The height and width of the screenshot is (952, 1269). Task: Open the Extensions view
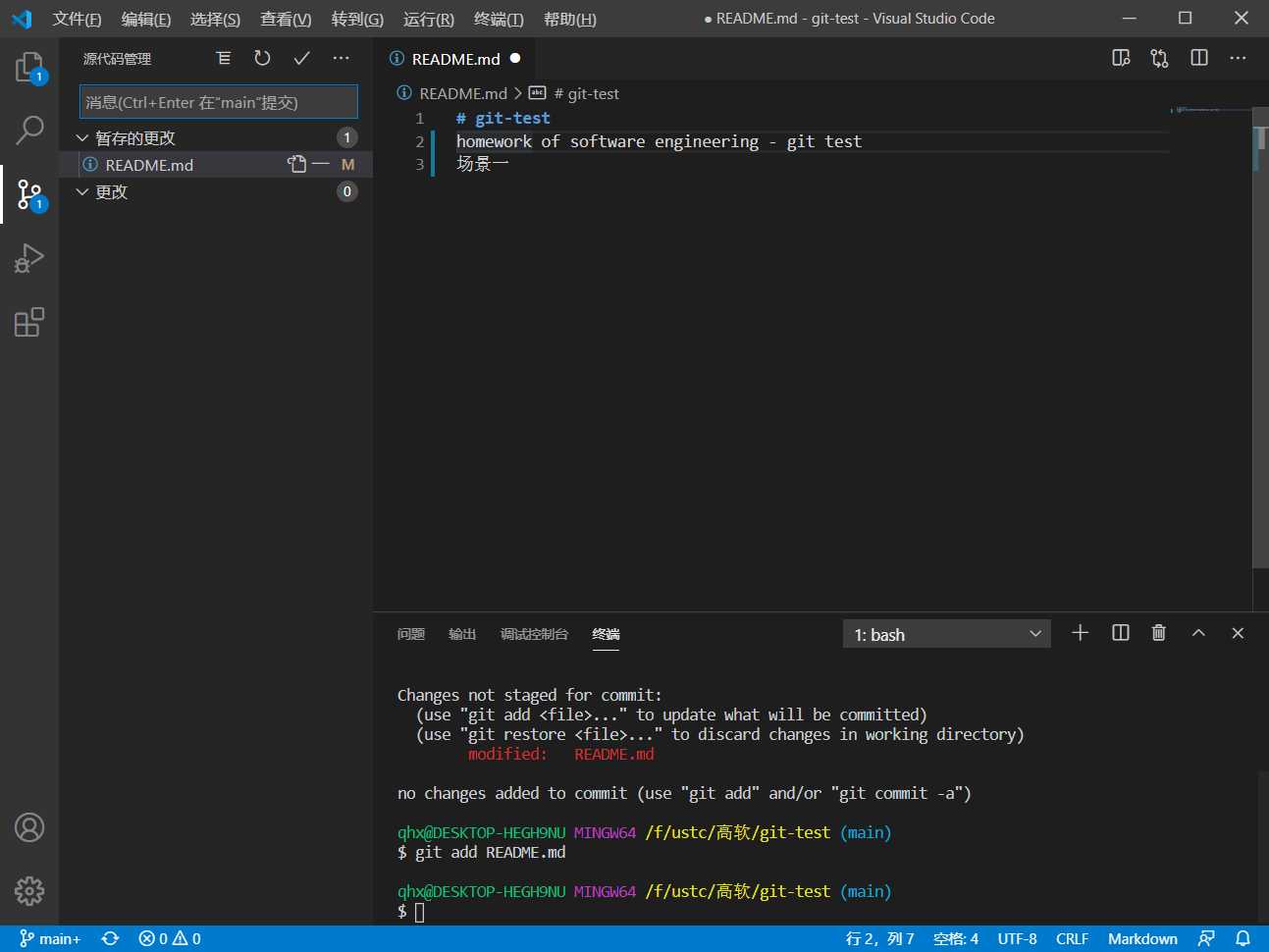pos(29,322)
